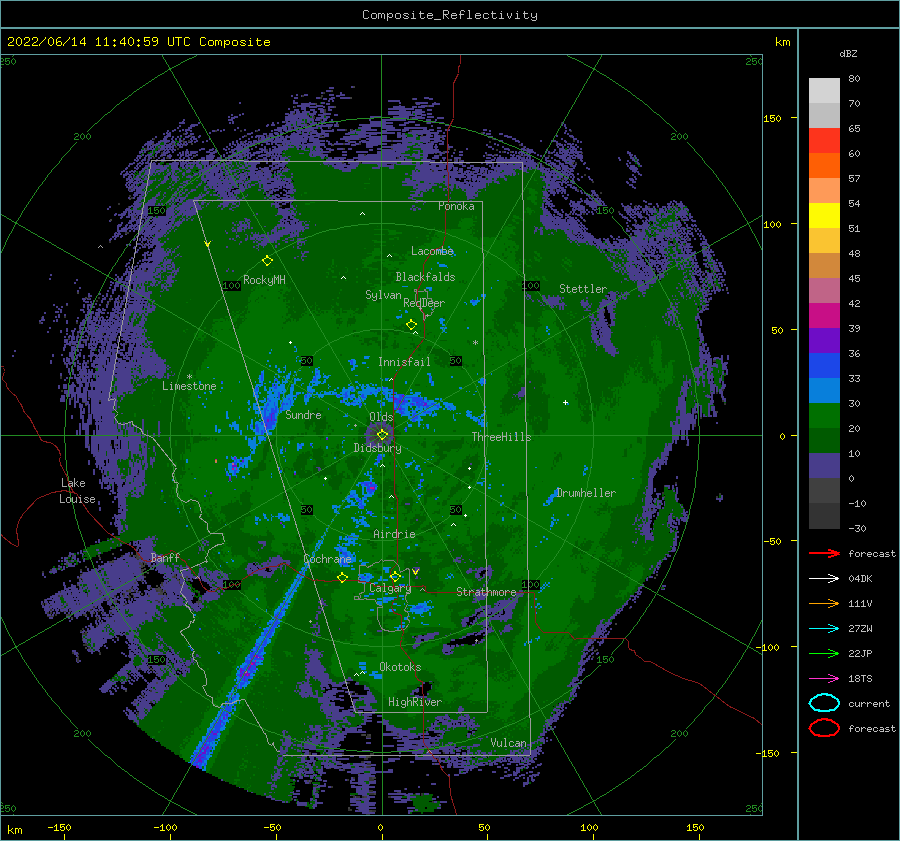Image resolution: width=900 pixels, height=841 pixels.
Task: Click the km unit label at top right
Action: point(782,42)
